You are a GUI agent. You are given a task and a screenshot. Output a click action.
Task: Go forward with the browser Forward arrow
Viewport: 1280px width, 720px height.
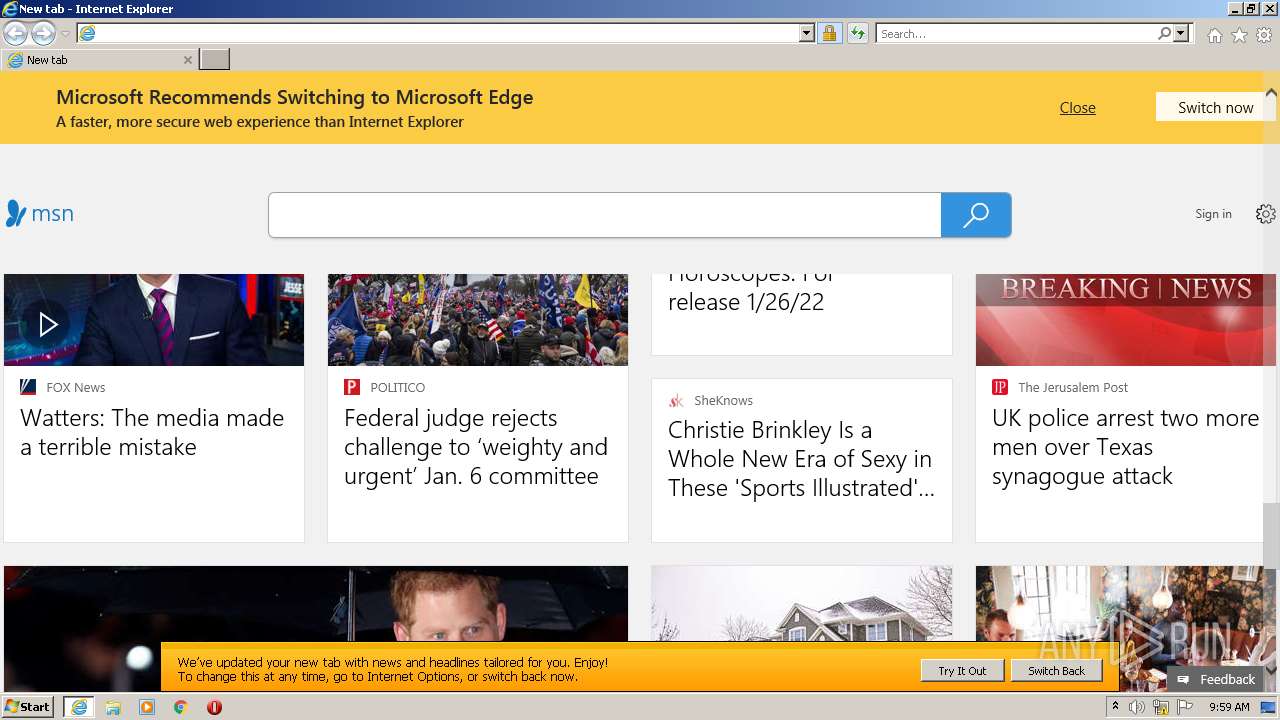pyautogui.click(x=43, y=34)
